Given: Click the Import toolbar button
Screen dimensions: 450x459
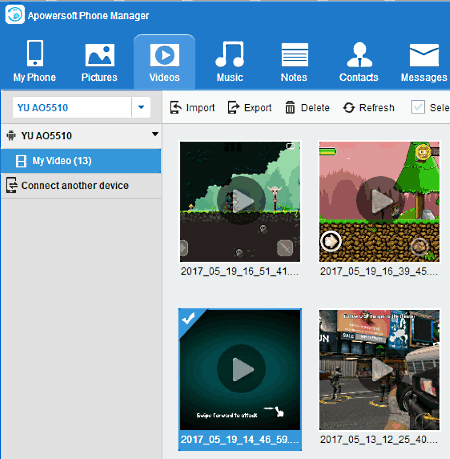Looking at the screenshot, I should [x=192, y=108].
